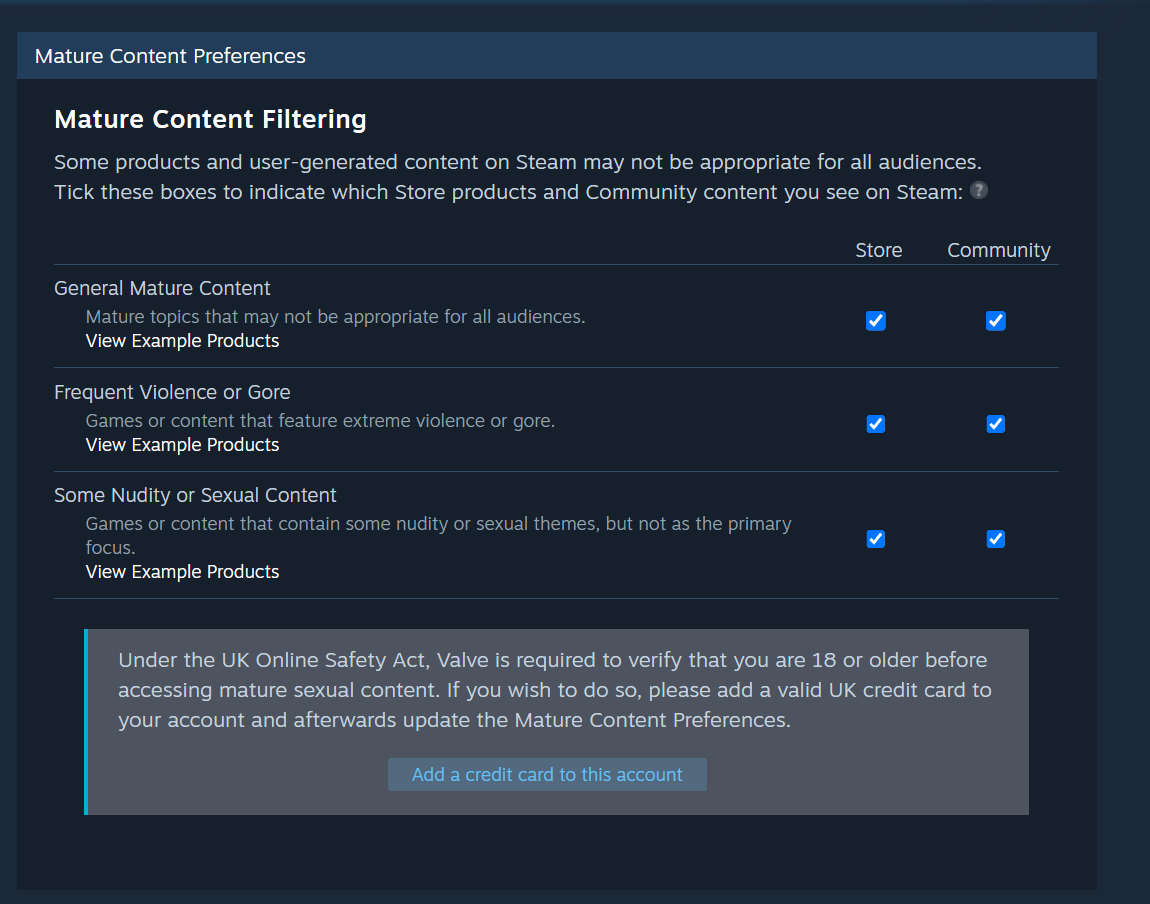
Task: Open View Example Products under Frequent Violence or Gore
Action: (182, 445)
